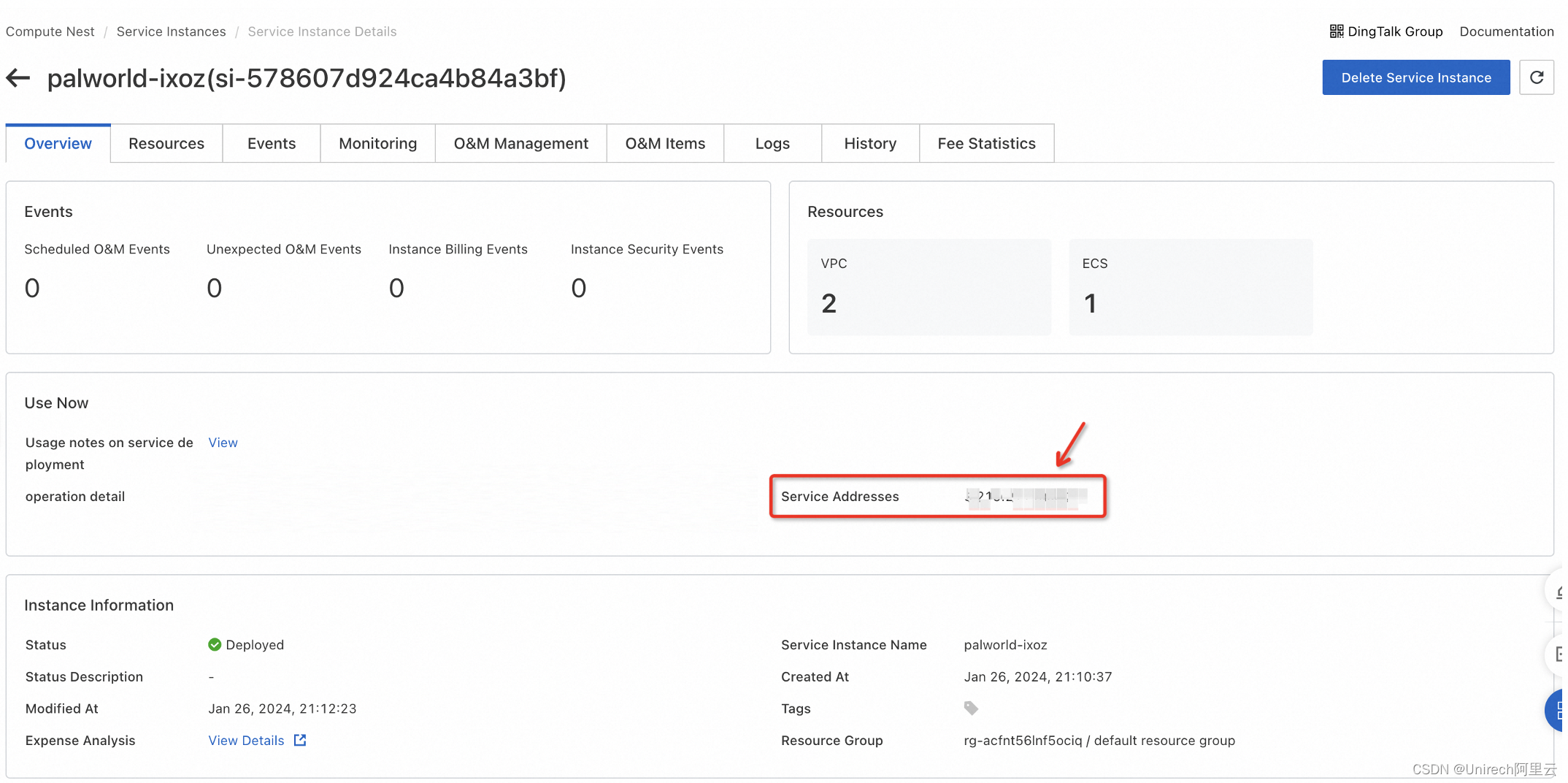Click the tag icon next to Tags
Image resolution: width=1568 pixels, height=783 pixels.
pos(971,708)
